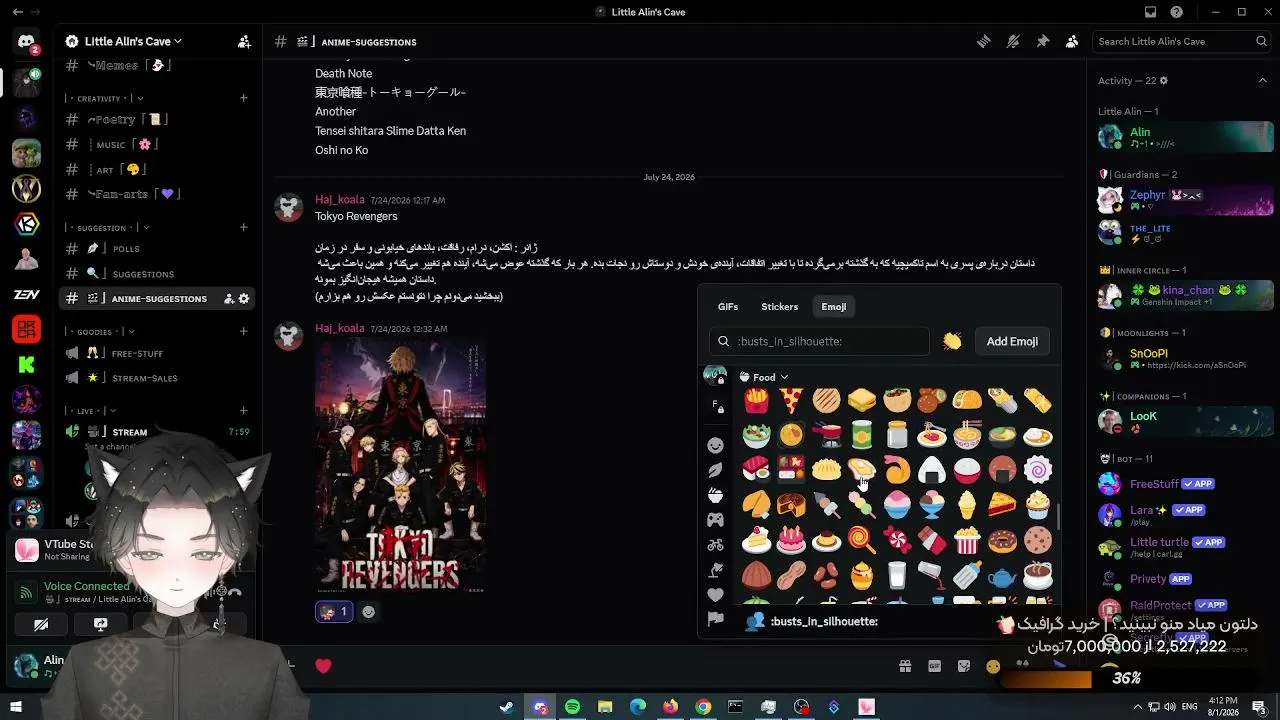Collapse the Goodies channel category

[x=100, y=332]
